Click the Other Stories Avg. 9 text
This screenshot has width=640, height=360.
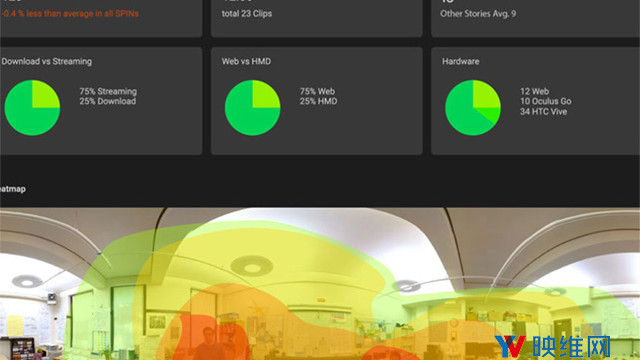tap(478, 13)
